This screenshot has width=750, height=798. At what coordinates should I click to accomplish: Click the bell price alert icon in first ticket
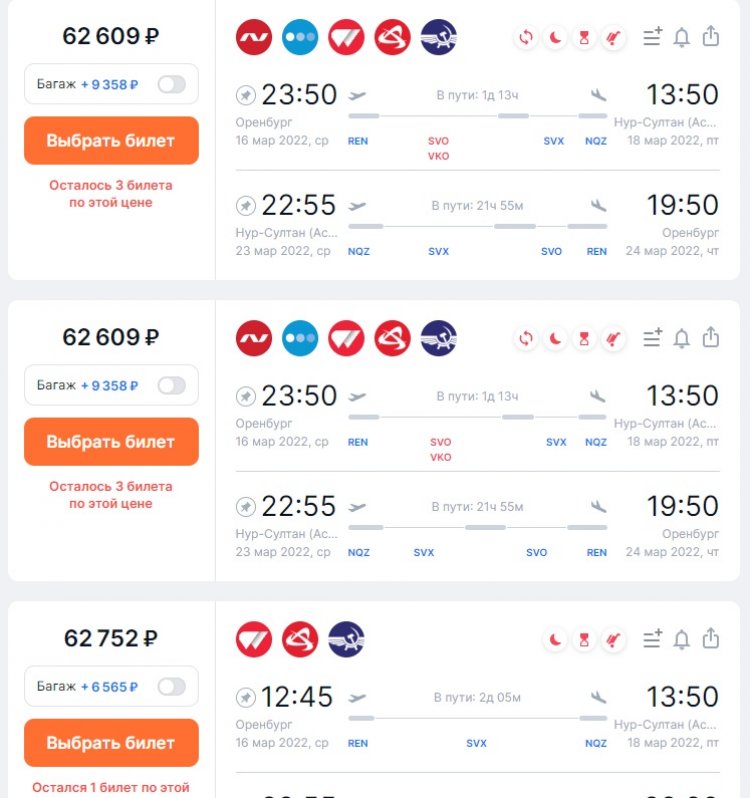point(681,37)
